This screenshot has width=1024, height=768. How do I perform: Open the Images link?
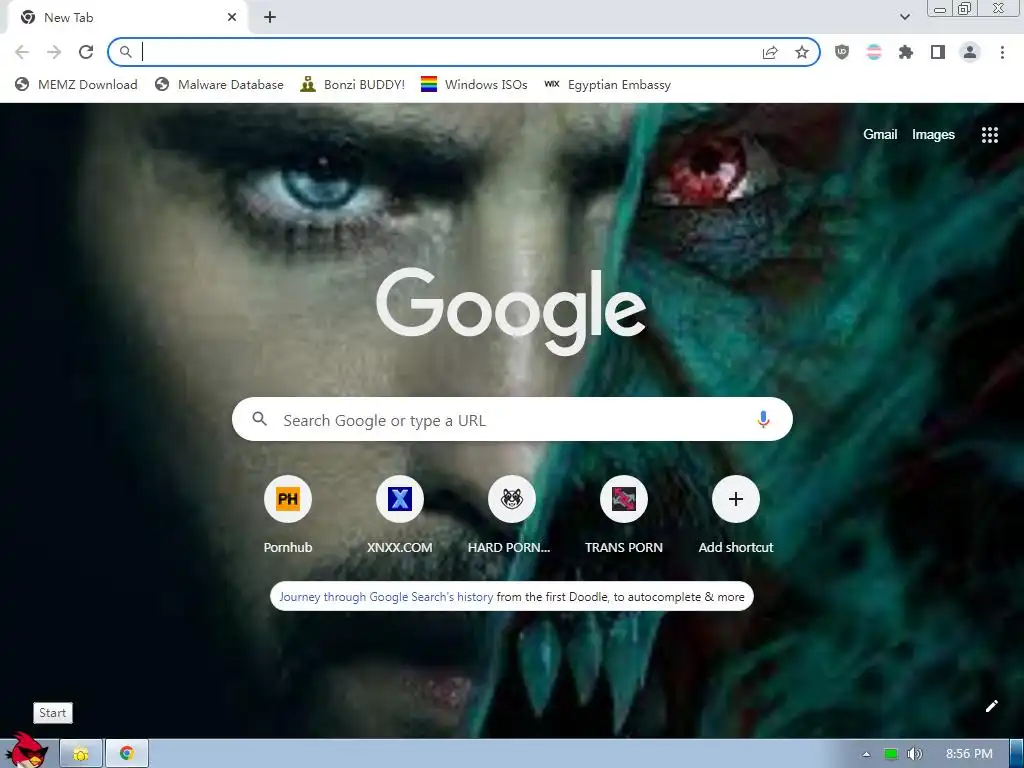click(933, 135)
